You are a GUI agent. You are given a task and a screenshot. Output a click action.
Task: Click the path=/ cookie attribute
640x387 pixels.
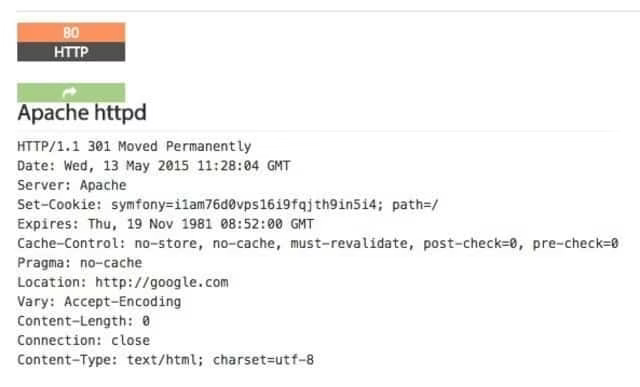(415, 205)
